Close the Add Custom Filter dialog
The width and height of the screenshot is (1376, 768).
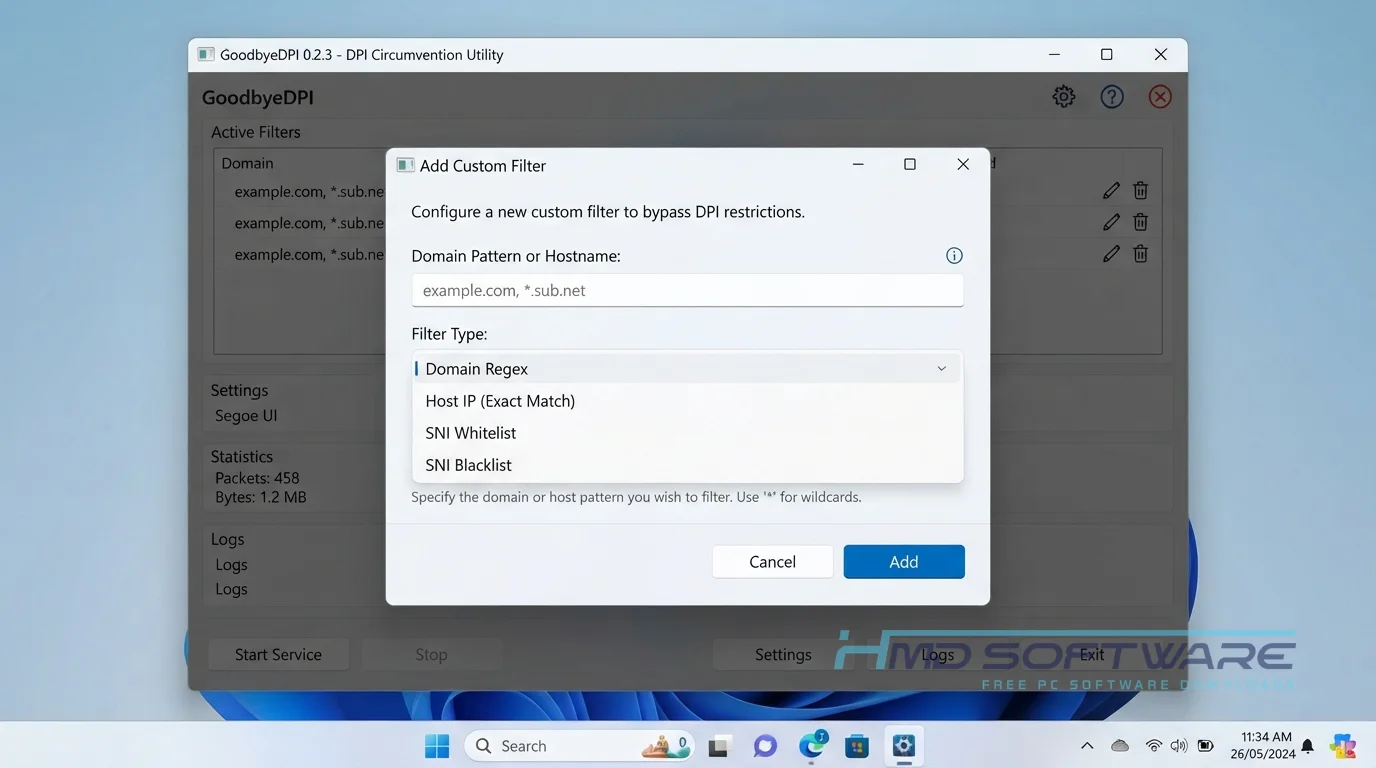[963, 165]
